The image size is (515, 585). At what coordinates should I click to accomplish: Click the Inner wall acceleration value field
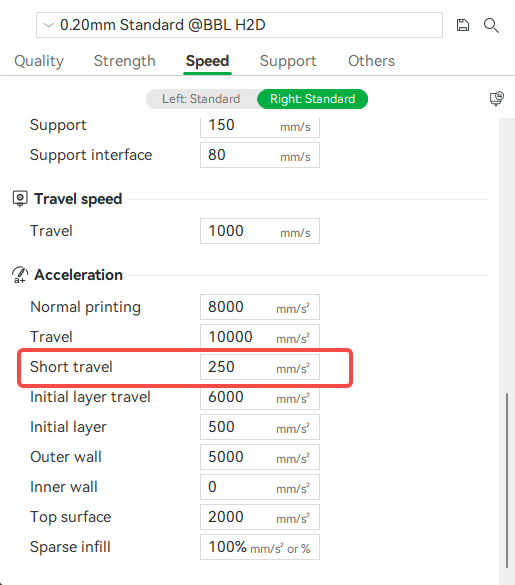260,487
